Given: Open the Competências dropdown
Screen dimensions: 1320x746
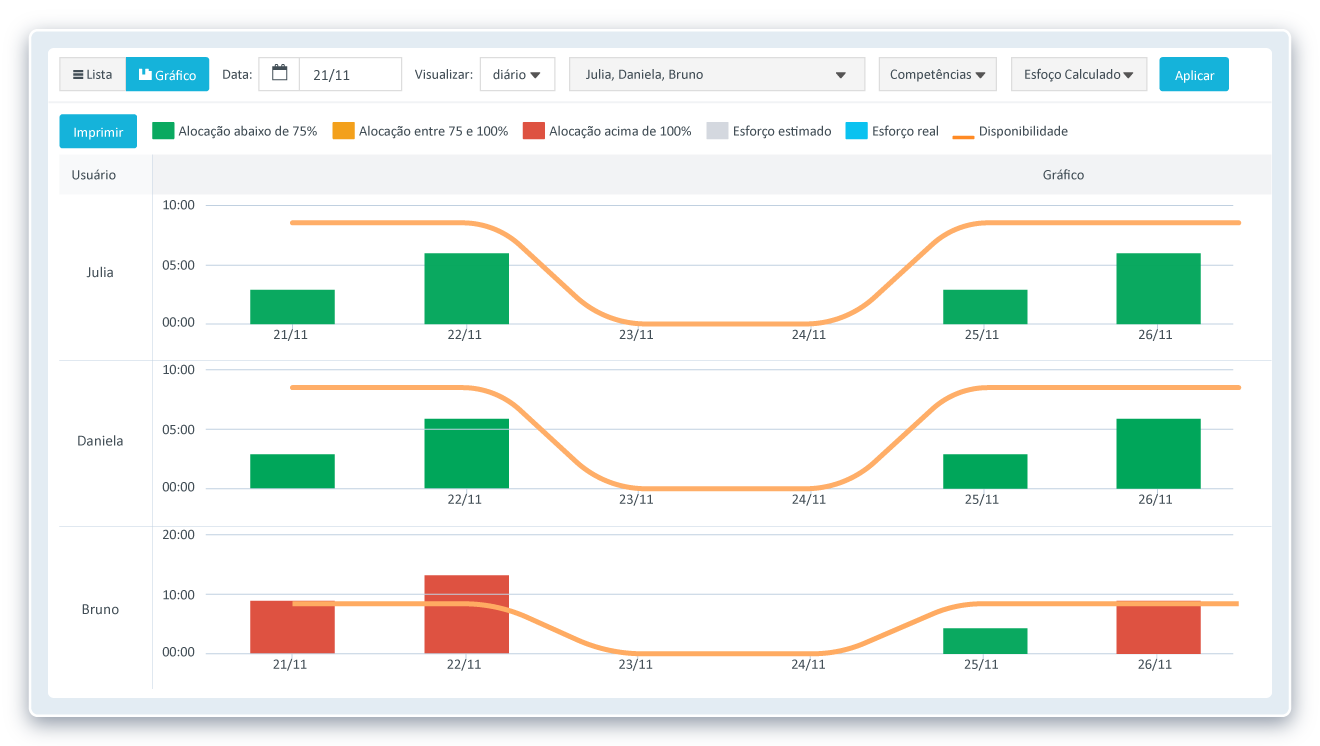Looking at the screenshot, I should coord(937,75).
